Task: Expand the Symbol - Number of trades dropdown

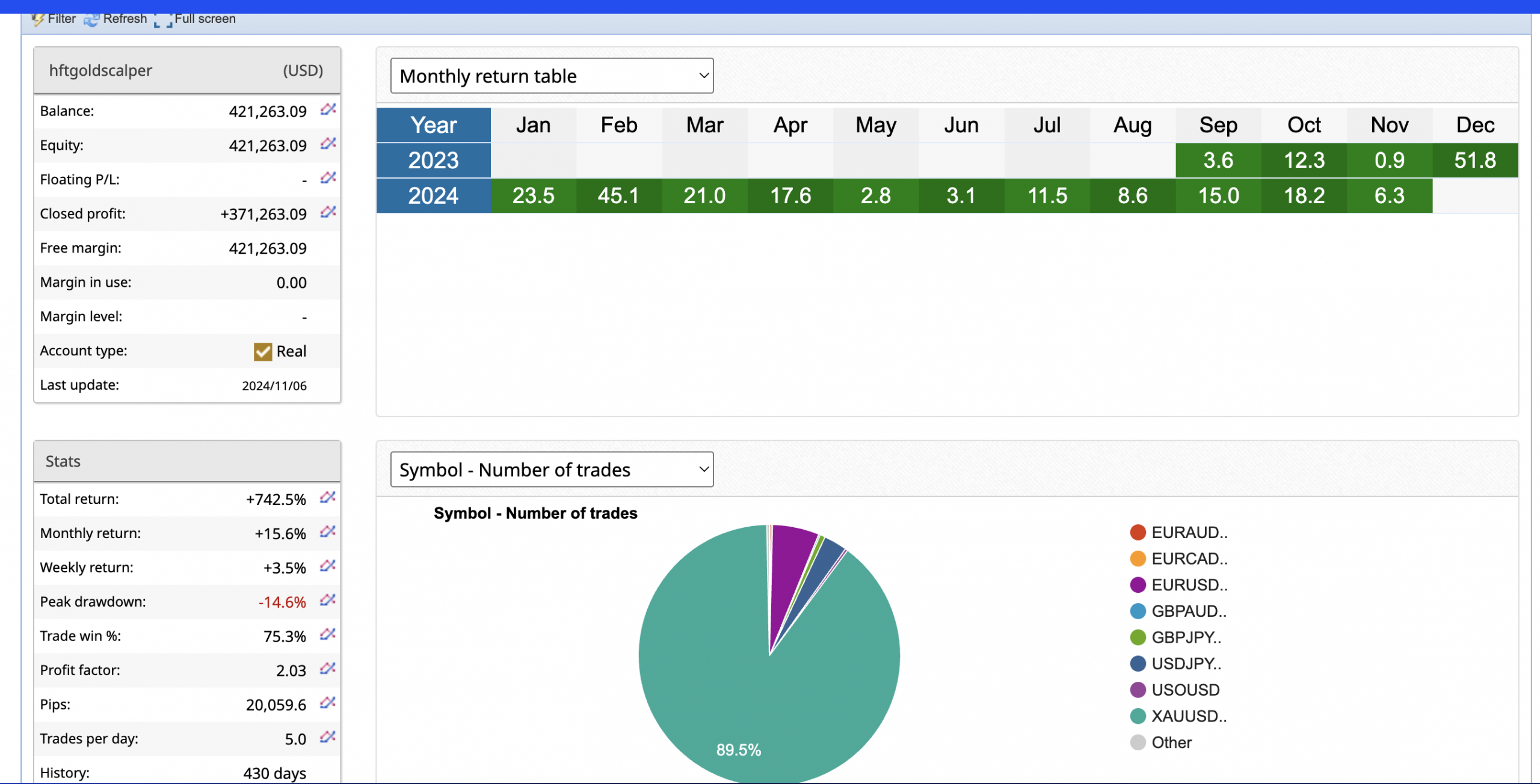Action: pos(552,470)
